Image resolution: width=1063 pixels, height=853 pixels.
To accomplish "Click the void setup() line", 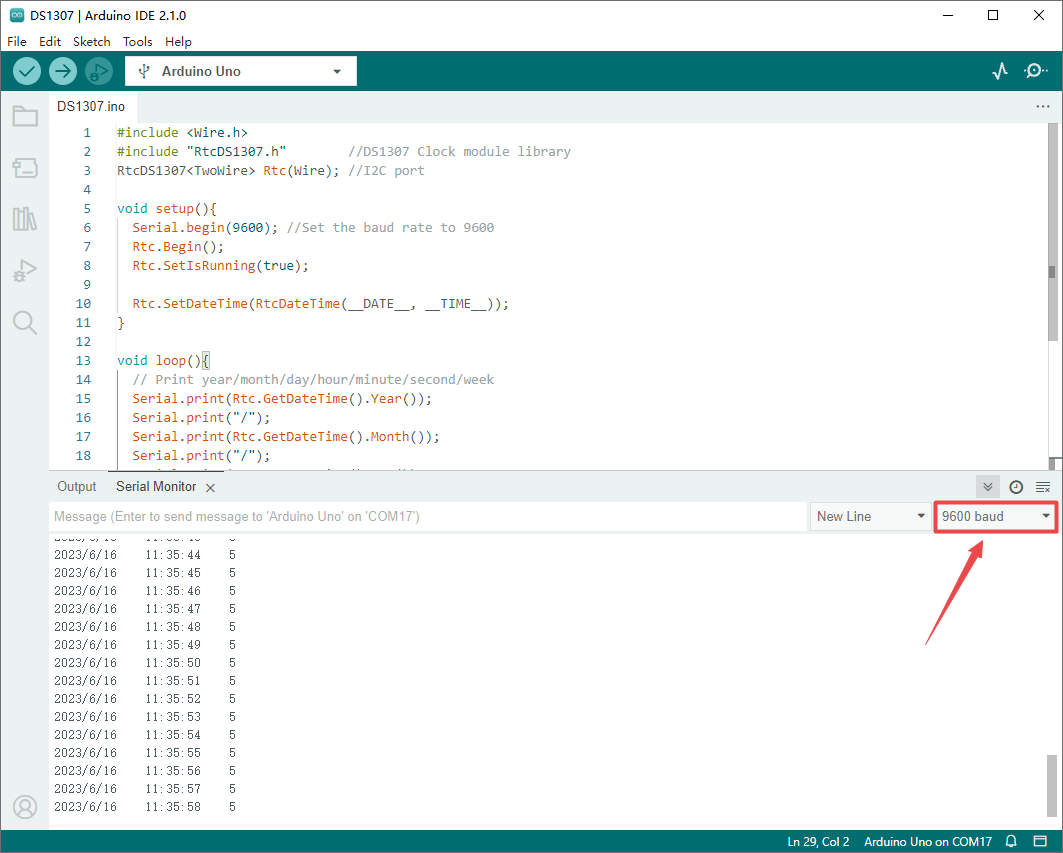I will point(166,209).
